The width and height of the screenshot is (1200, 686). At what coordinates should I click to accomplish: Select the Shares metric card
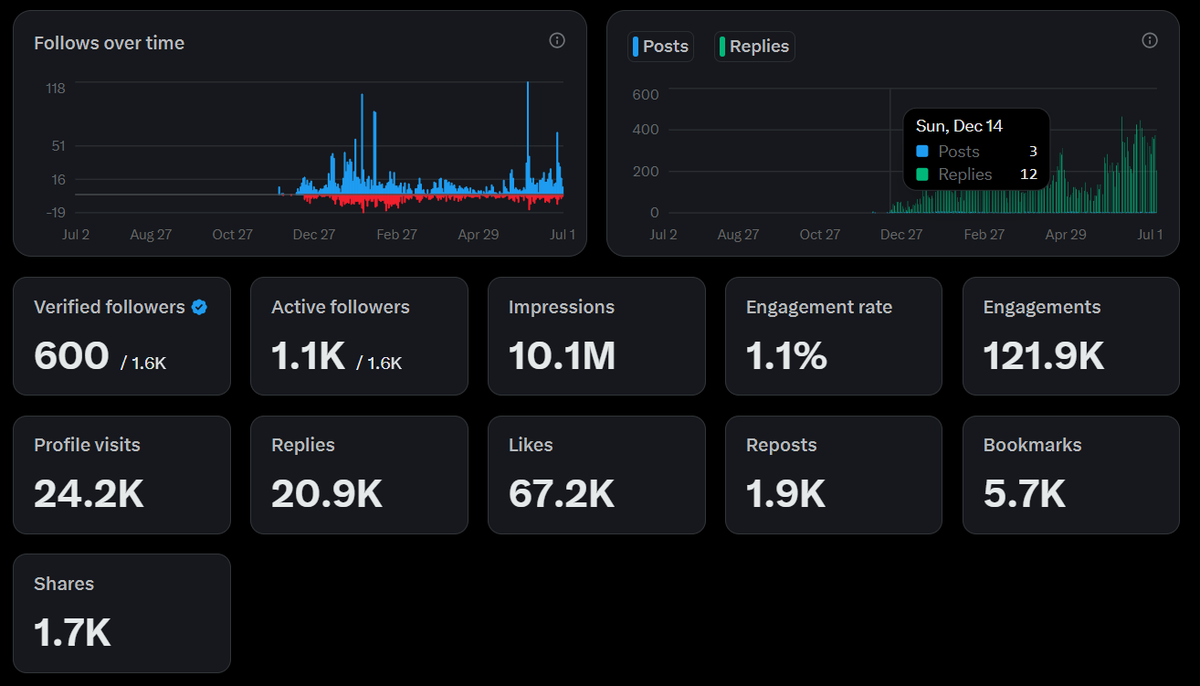pos(122,613)
